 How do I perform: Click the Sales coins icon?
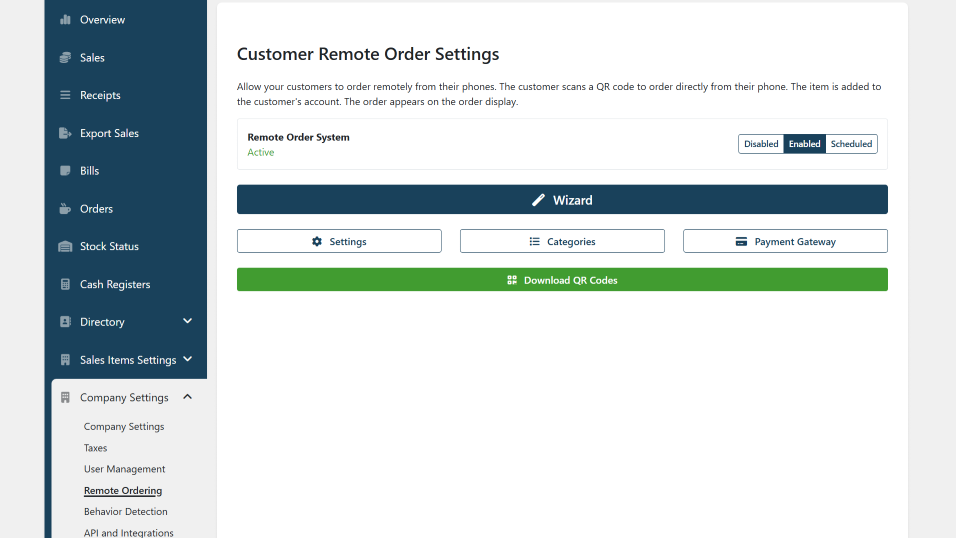(65, 57)
